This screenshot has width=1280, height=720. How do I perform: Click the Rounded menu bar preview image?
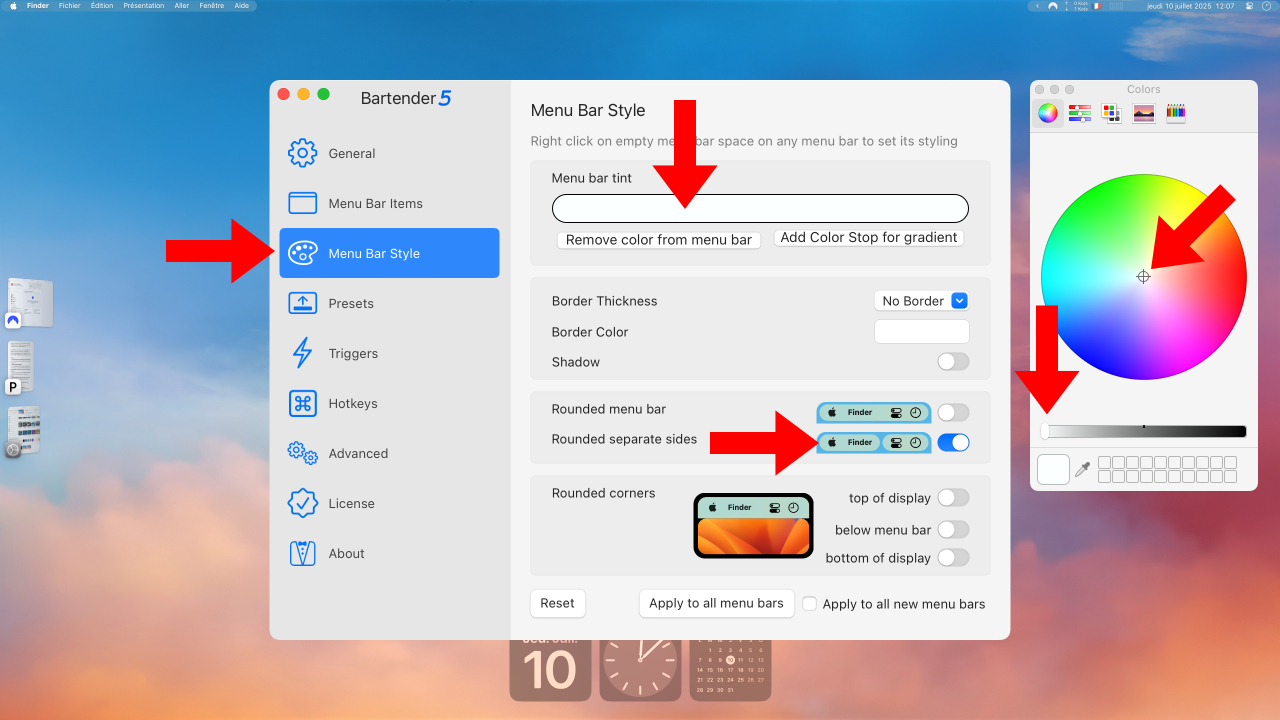874,412
